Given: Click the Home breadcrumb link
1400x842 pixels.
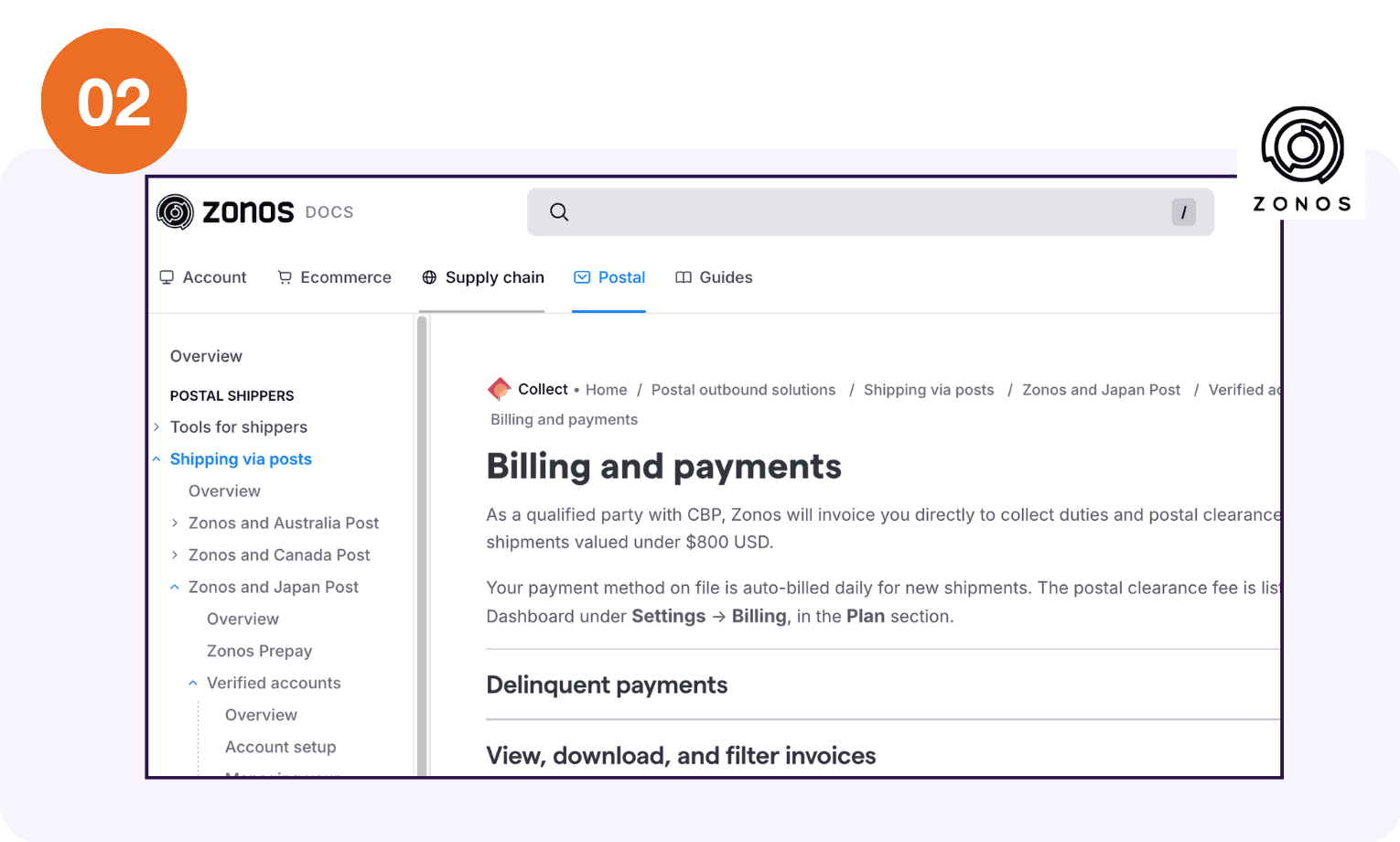Looking at the screenshot, I should point(607,390).
